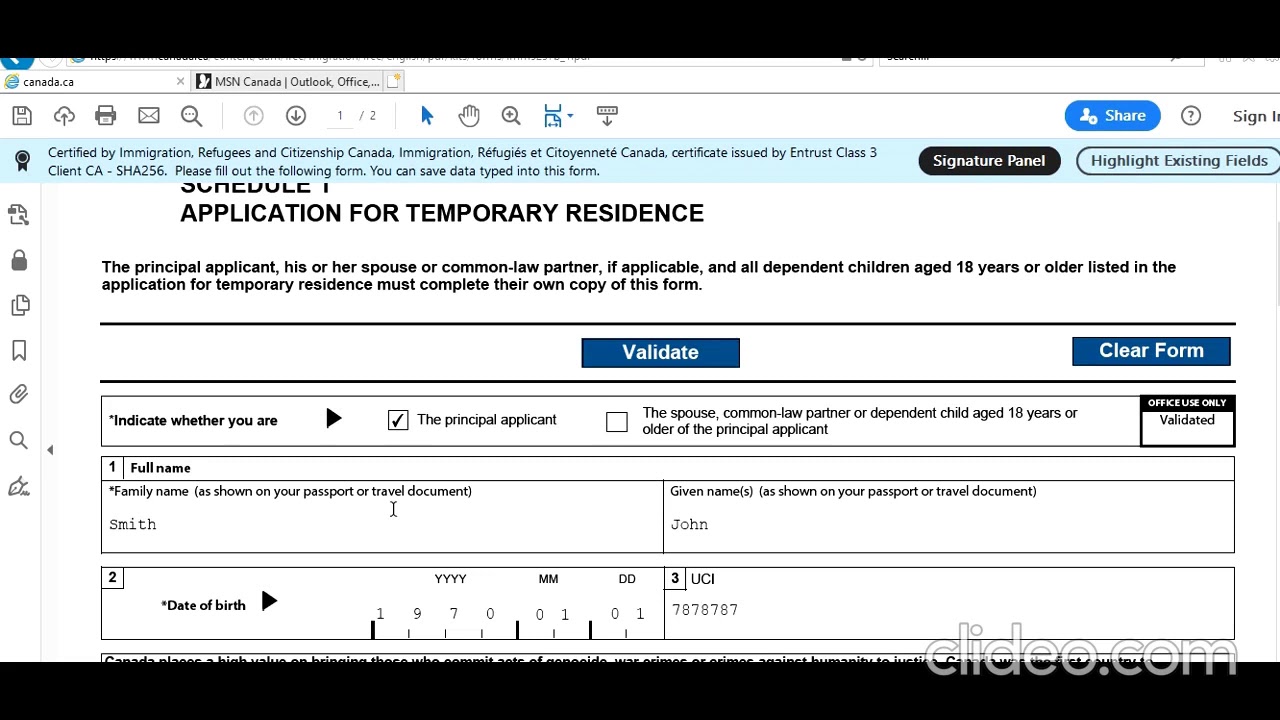Toggle the read mode toolbar icon
The width and height of the screenshot is (1280, 720).
point(607,116)
